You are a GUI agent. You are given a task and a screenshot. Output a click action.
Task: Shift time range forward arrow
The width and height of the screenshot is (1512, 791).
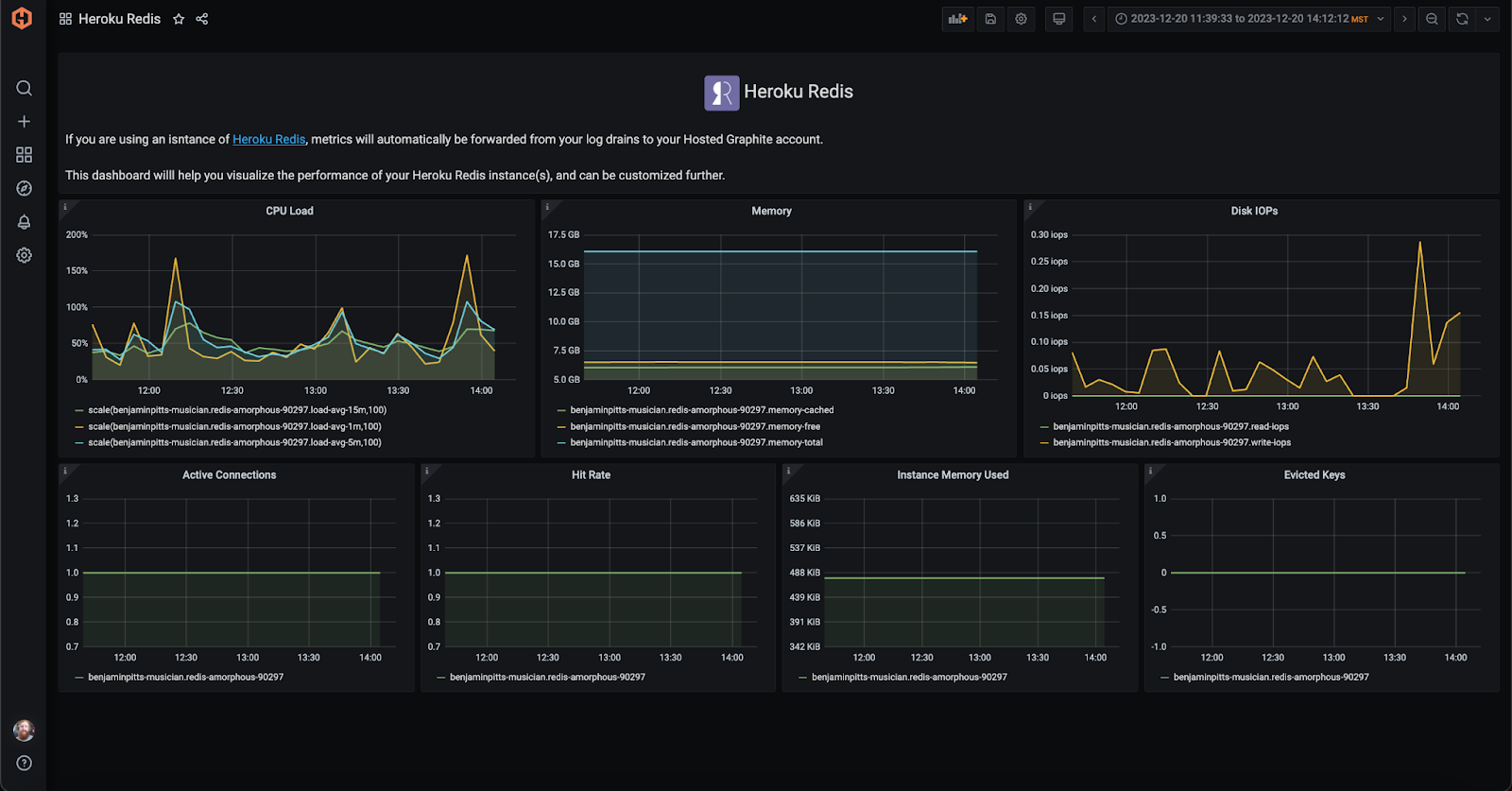pyautogui.click(x=1404, y=19)
